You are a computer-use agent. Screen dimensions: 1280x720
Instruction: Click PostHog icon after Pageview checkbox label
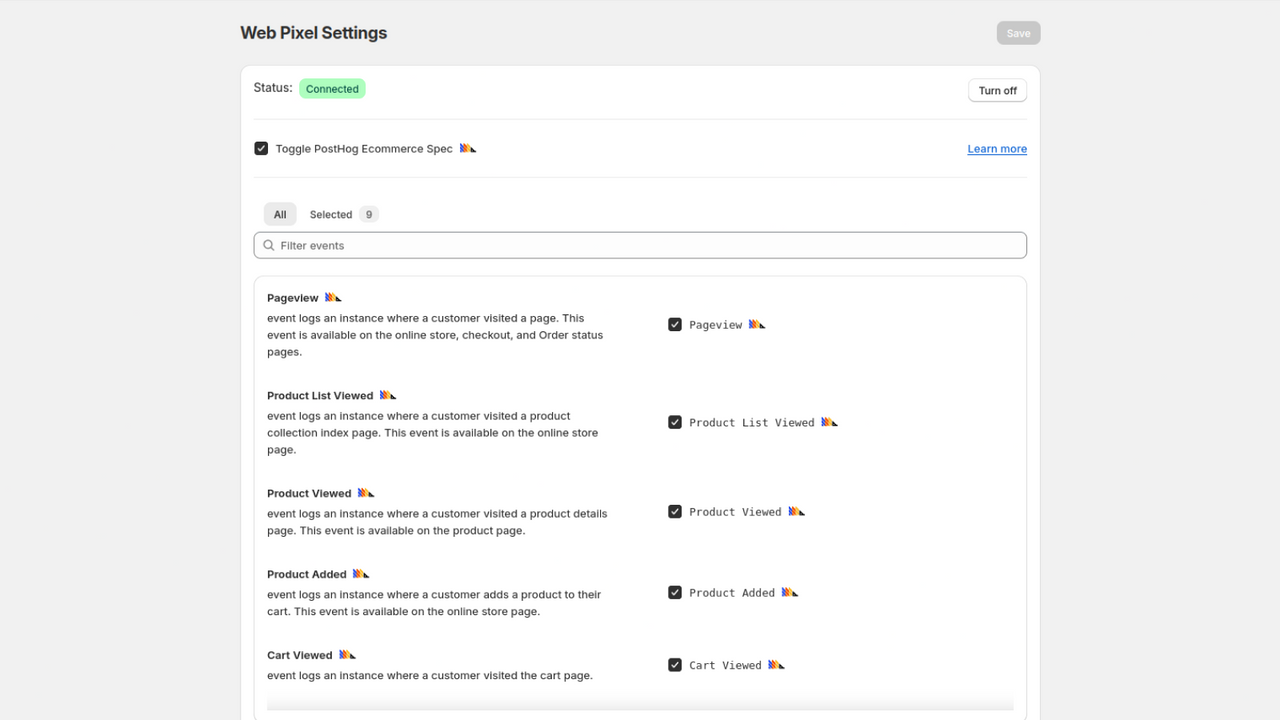[757, 324]
